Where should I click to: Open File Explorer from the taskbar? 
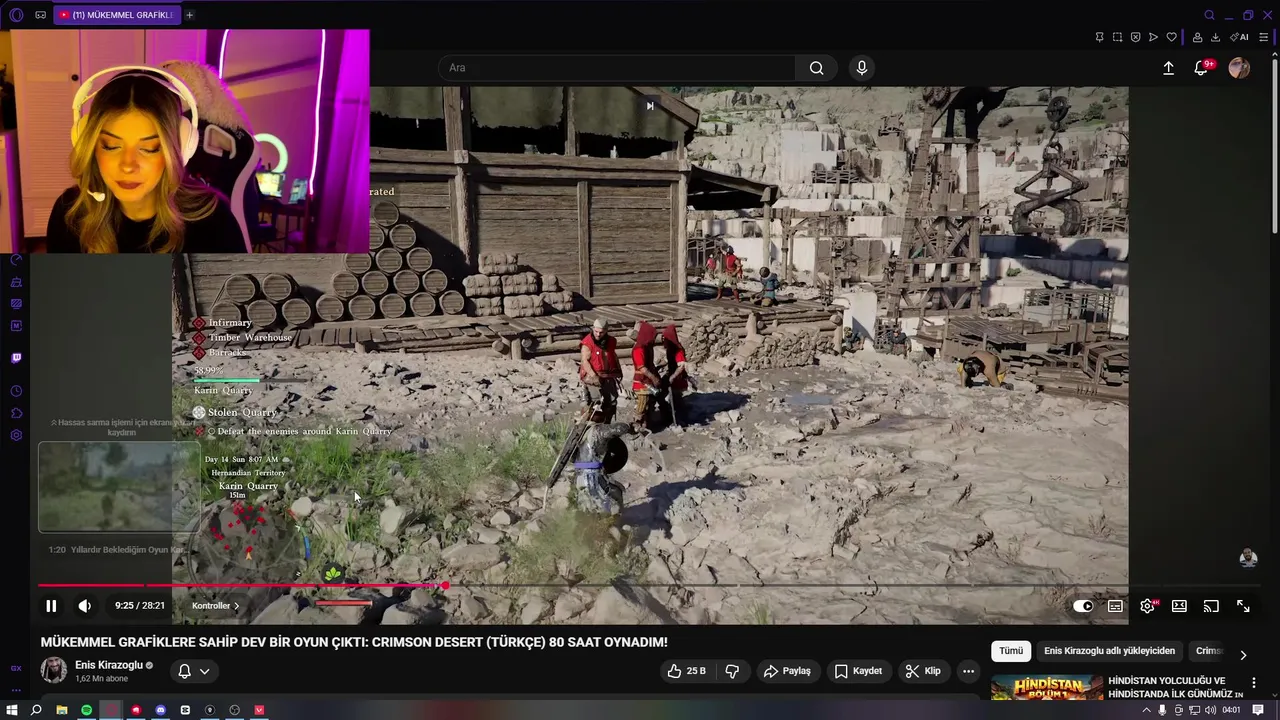pos(61,710)
